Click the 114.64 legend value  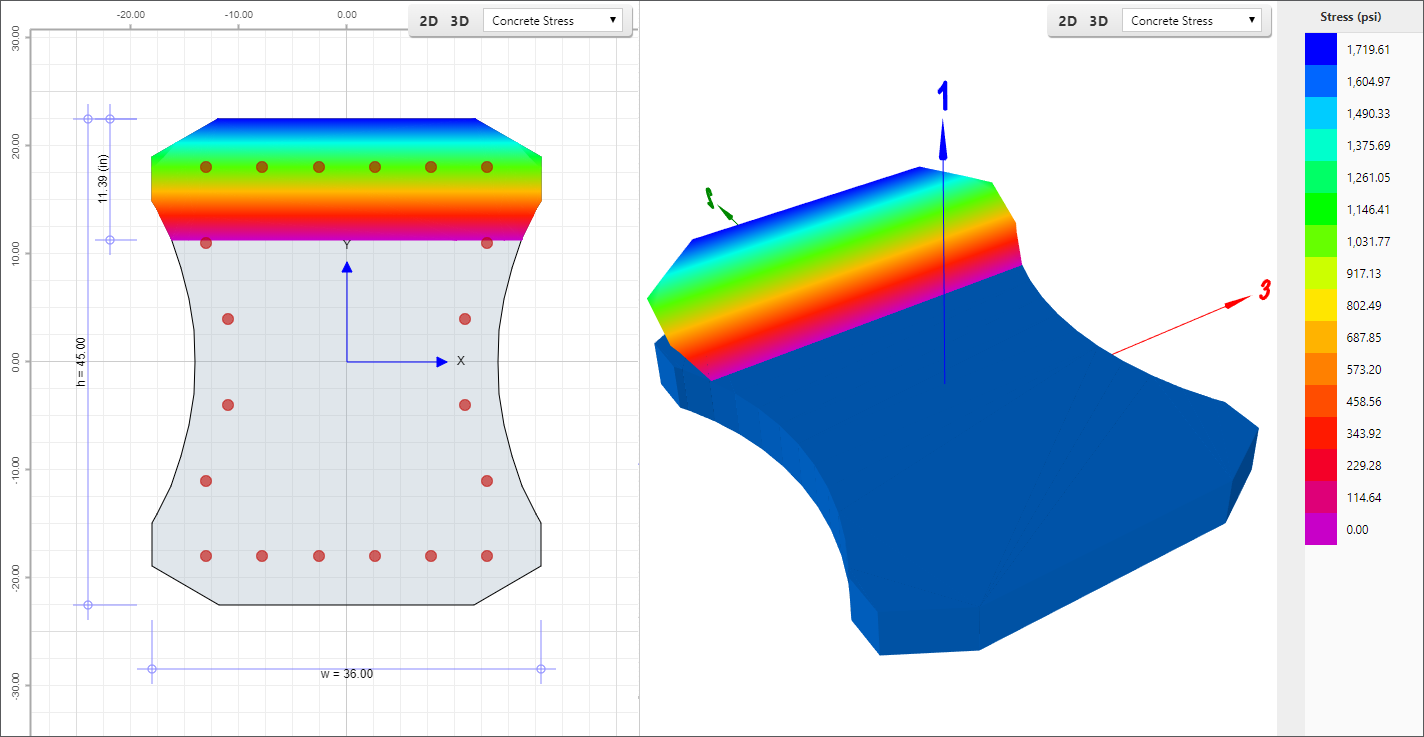point(1363,497)
